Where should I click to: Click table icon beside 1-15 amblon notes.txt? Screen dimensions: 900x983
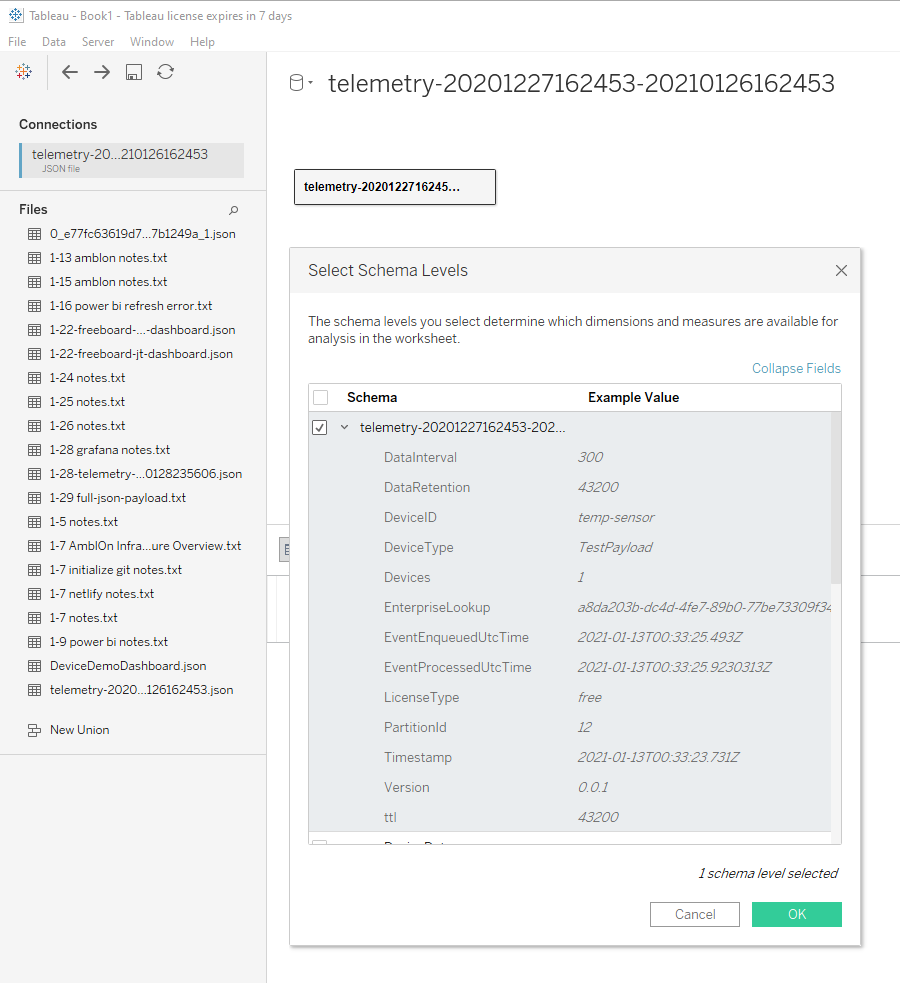[x=34, y=282]
